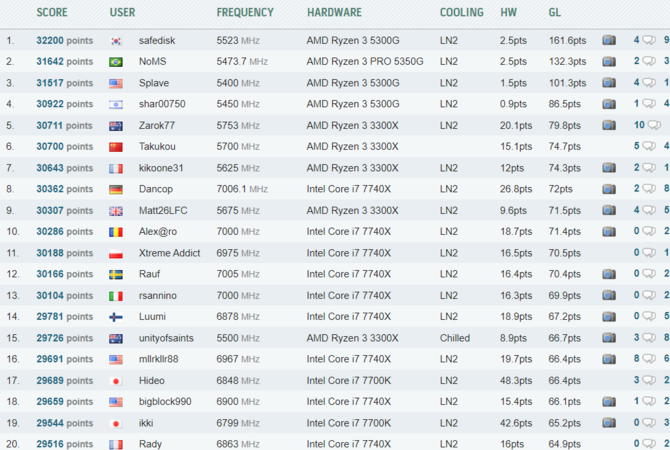Select the Germany flag next to Dancop
This screenshot has height=450, width=670.
coord(116,190)
